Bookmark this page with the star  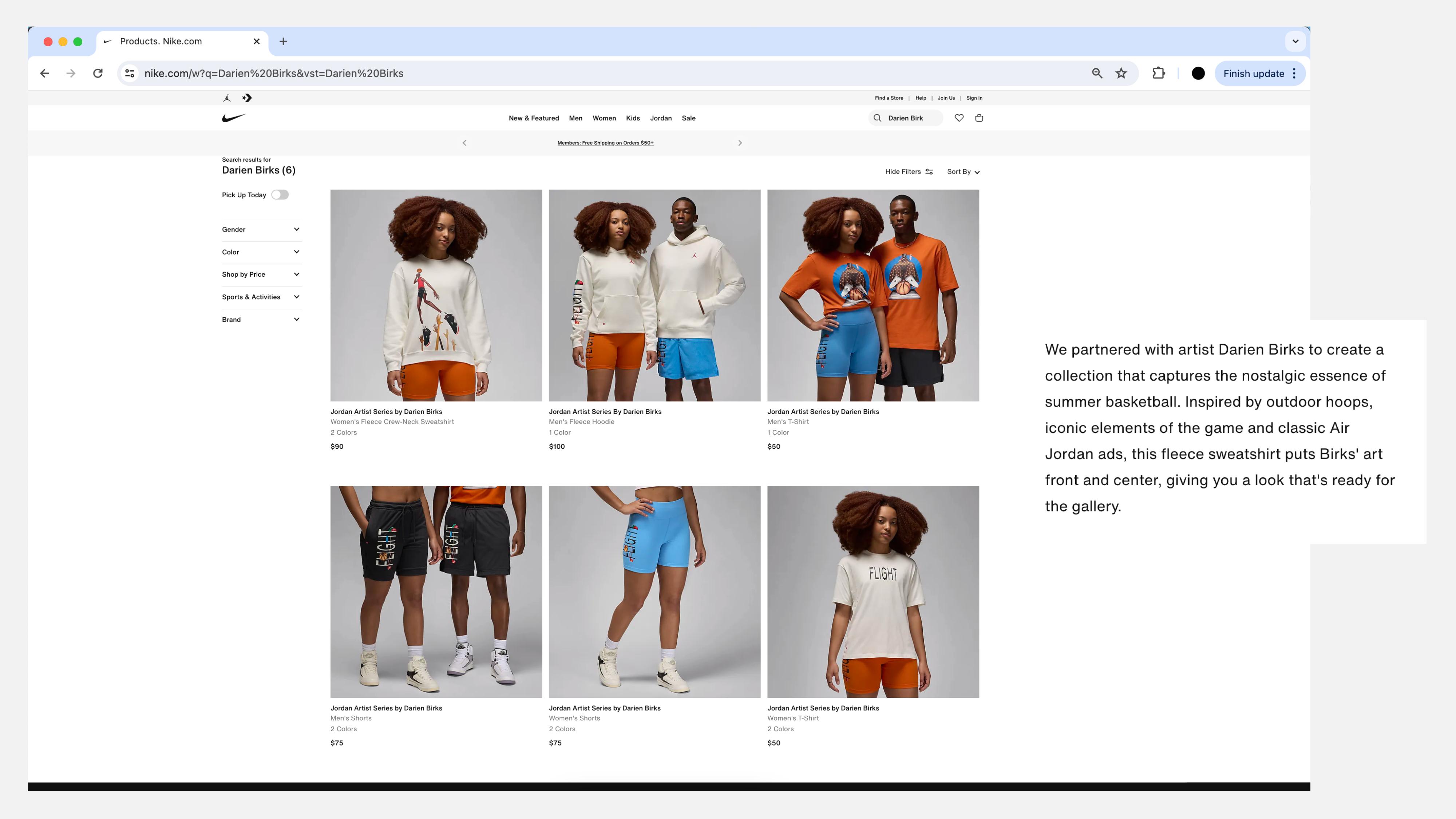(1121, 73)
